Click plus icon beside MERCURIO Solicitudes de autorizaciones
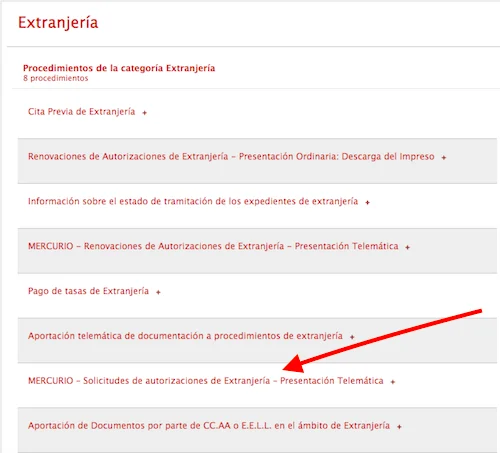This screenshot has height=453, width=500. click(x=393, y=382)
